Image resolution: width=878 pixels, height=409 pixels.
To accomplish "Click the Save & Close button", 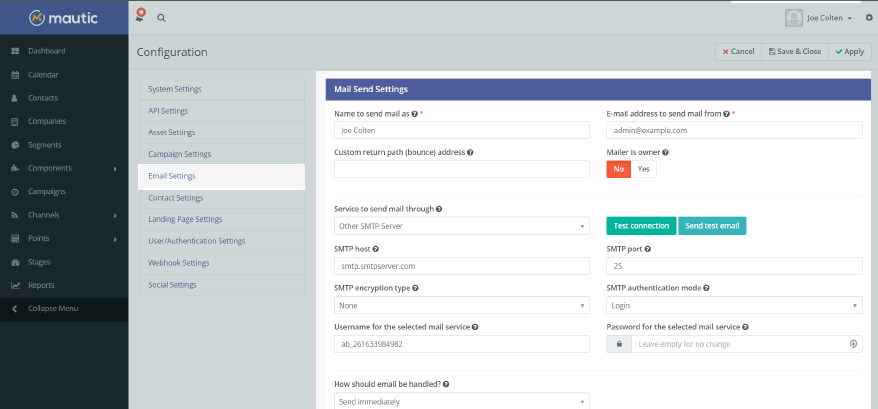I will pyautogui.click(x=794, y=51).
